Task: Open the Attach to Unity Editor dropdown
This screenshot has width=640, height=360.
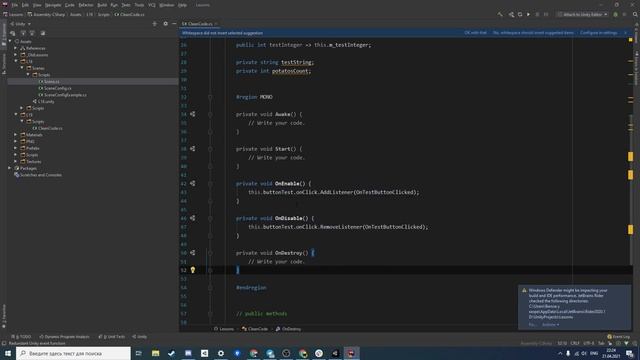Action: coord(582,14)
